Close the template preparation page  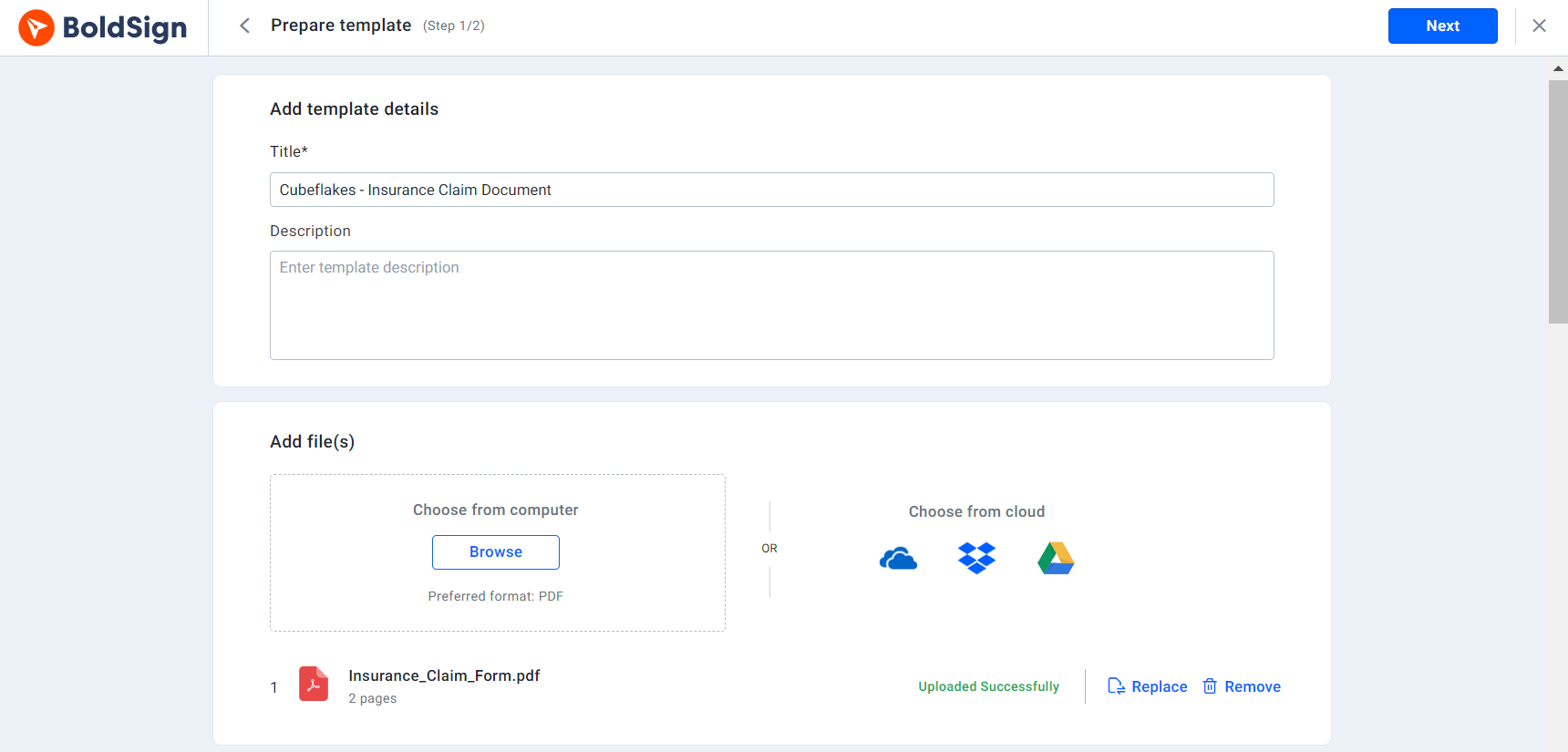click(x=1539, y=26)
